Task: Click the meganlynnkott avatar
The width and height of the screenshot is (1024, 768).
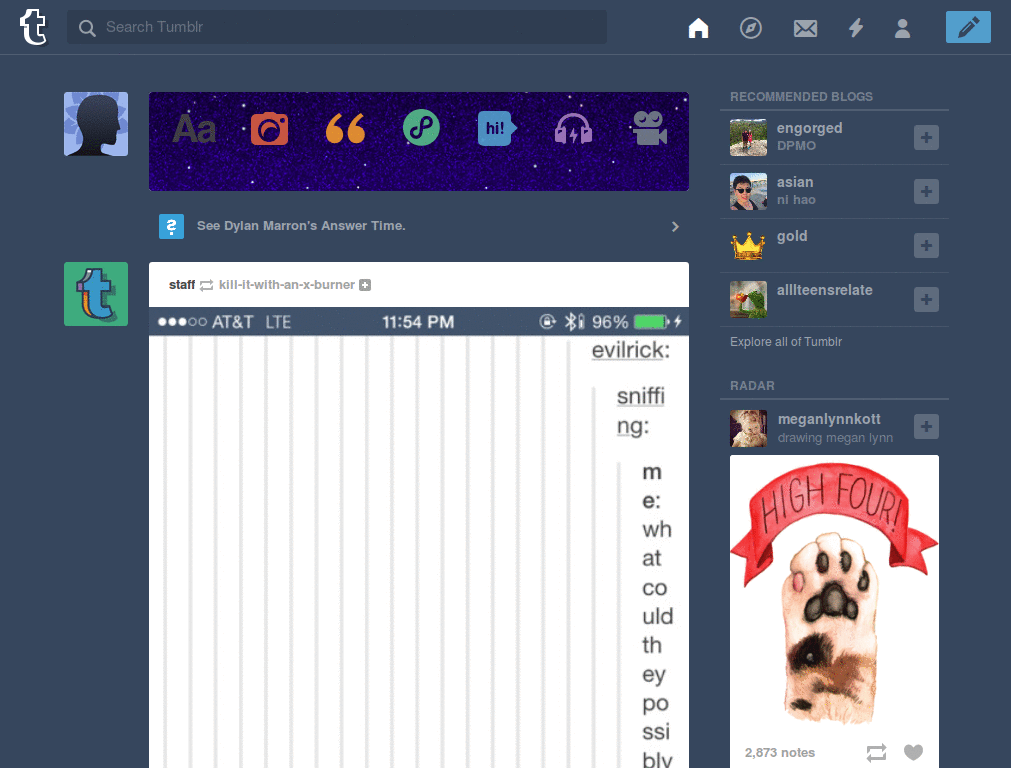Action: point(748,428)
